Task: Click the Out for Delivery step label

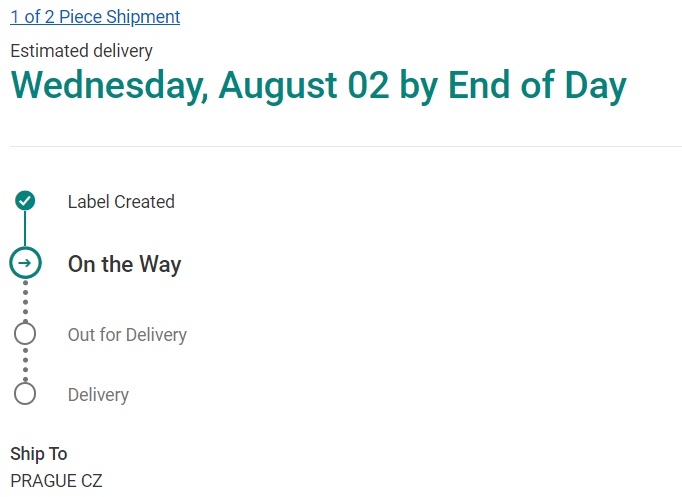Action: pyautogui.click(x=127, y=335)
